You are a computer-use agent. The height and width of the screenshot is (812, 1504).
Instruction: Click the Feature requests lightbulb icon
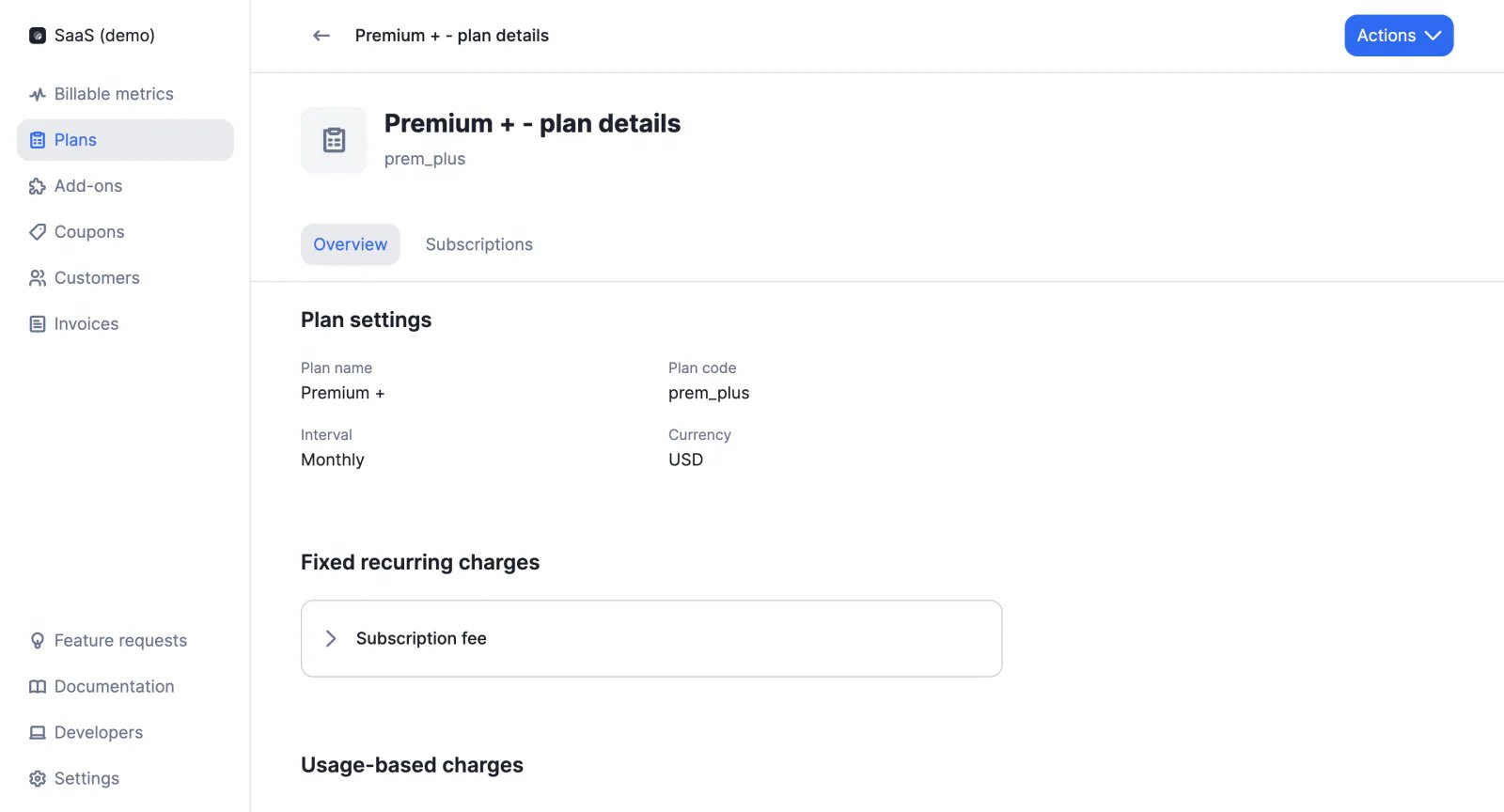38,641
